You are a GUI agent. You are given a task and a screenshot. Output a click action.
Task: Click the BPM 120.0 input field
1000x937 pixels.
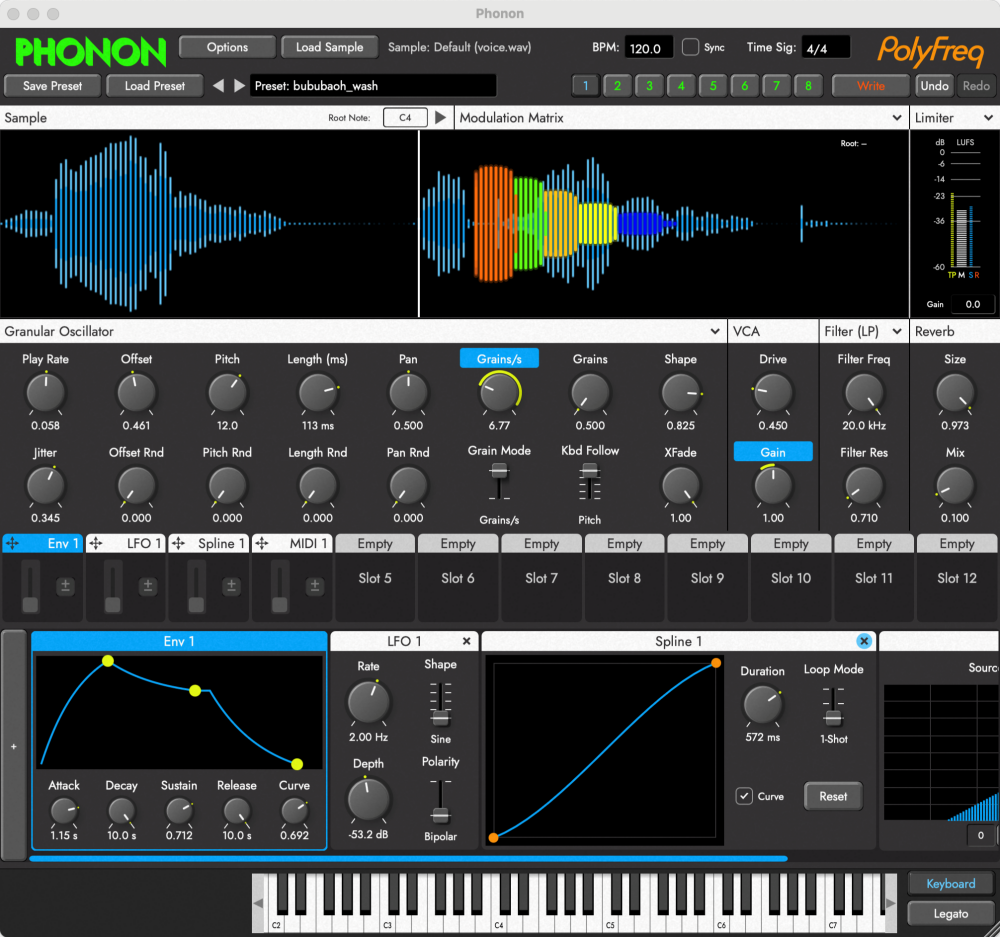pyautogui.click(x=649, y=48)
